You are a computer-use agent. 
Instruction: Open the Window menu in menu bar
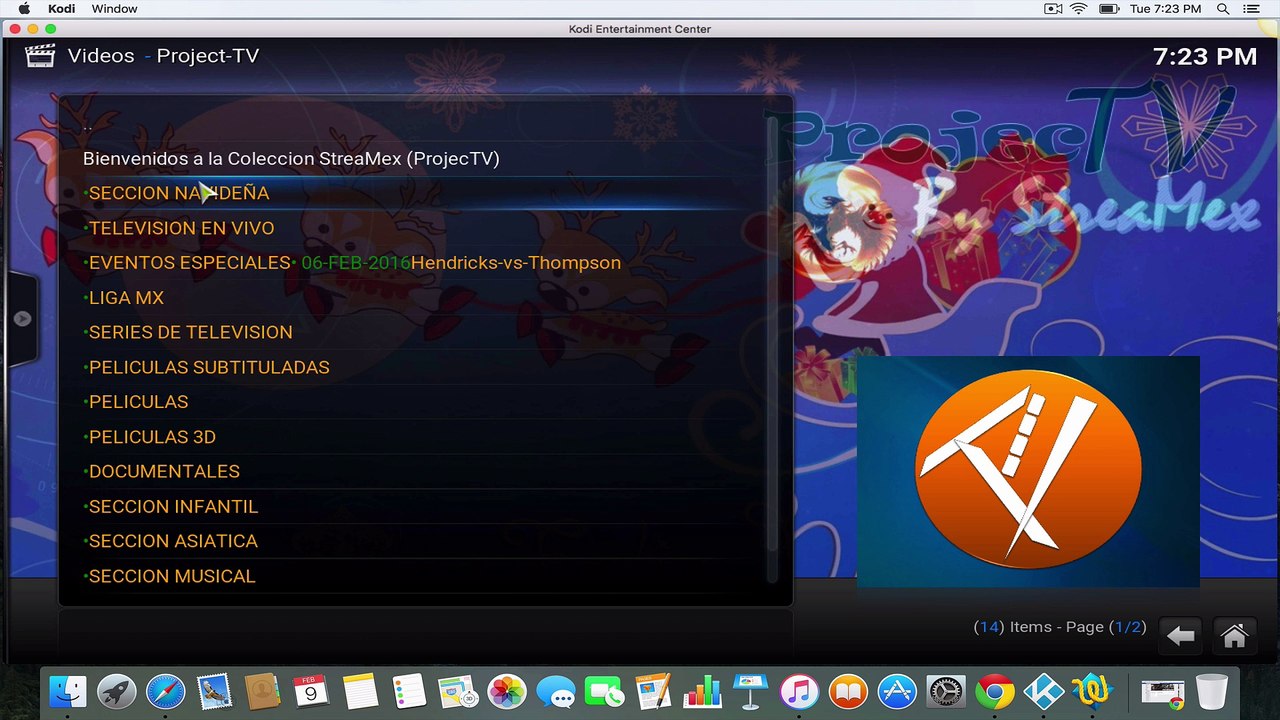[115, 9]
